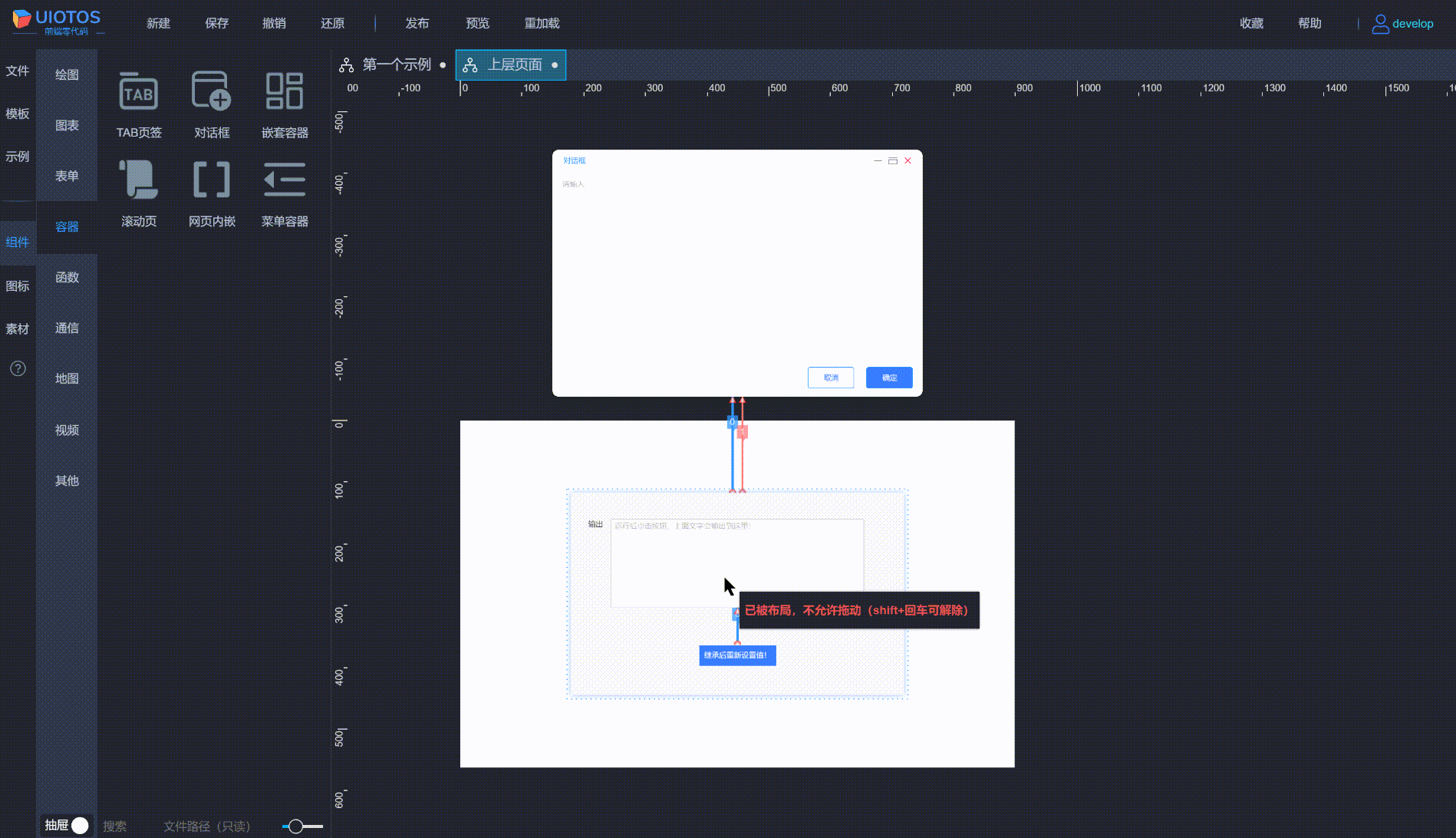1456x838 pixels.
Task: Open the 素材 sidebar tab
Action: 18,329
